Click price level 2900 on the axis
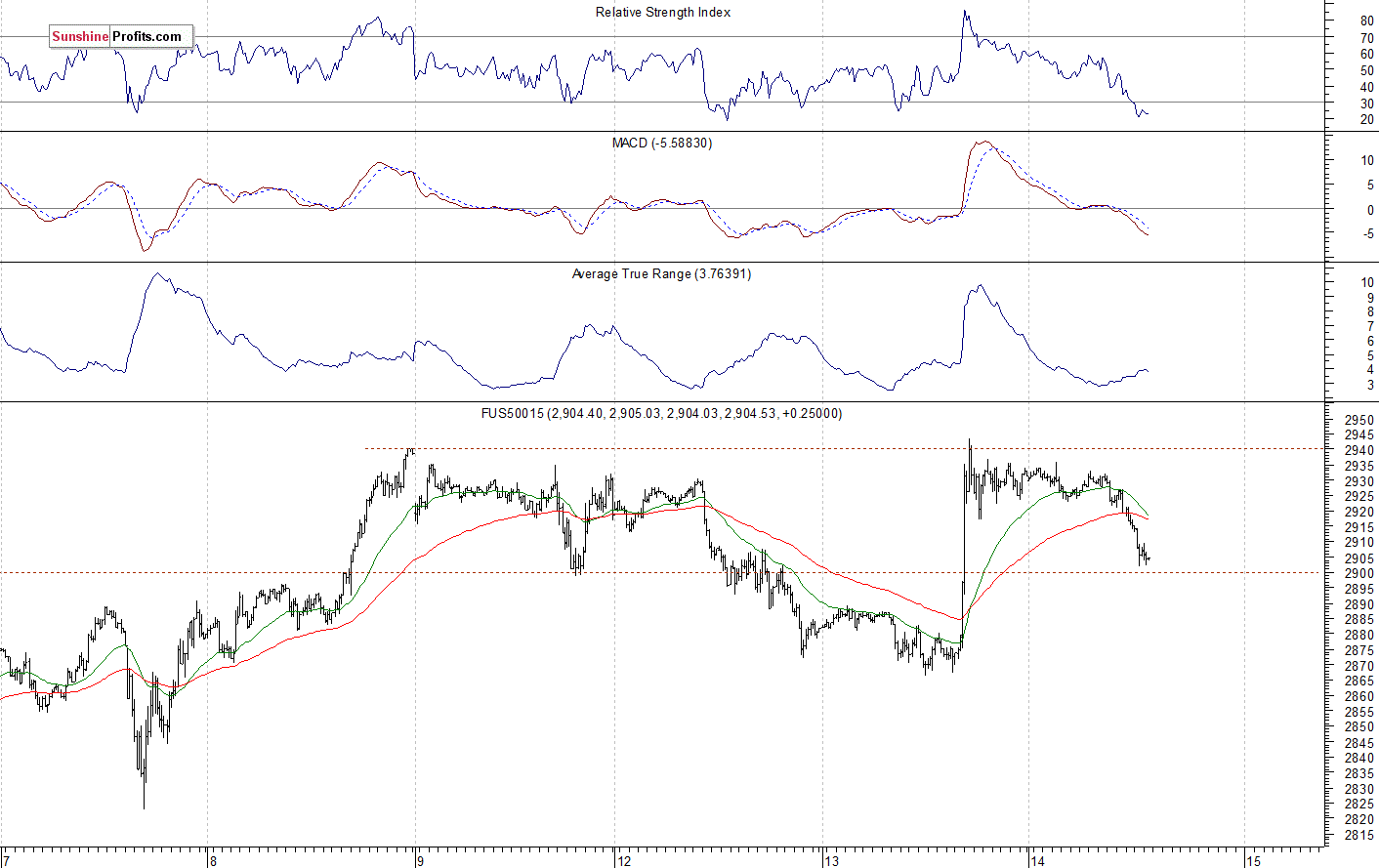The image size is (1379, 868). [x=1358, y=573]
